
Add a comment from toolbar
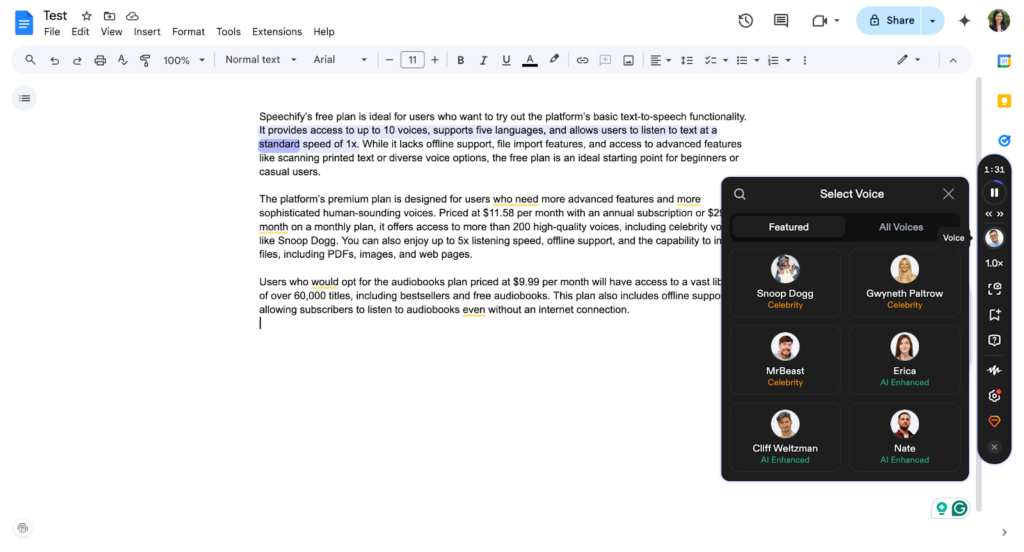click(605, 60)
